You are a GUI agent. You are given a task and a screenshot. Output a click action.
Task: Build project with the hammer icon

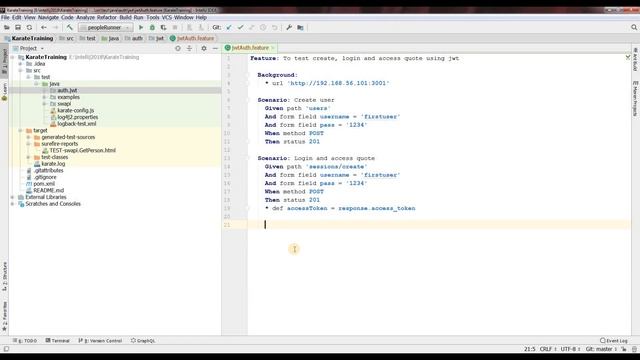[x=70, y=27]
